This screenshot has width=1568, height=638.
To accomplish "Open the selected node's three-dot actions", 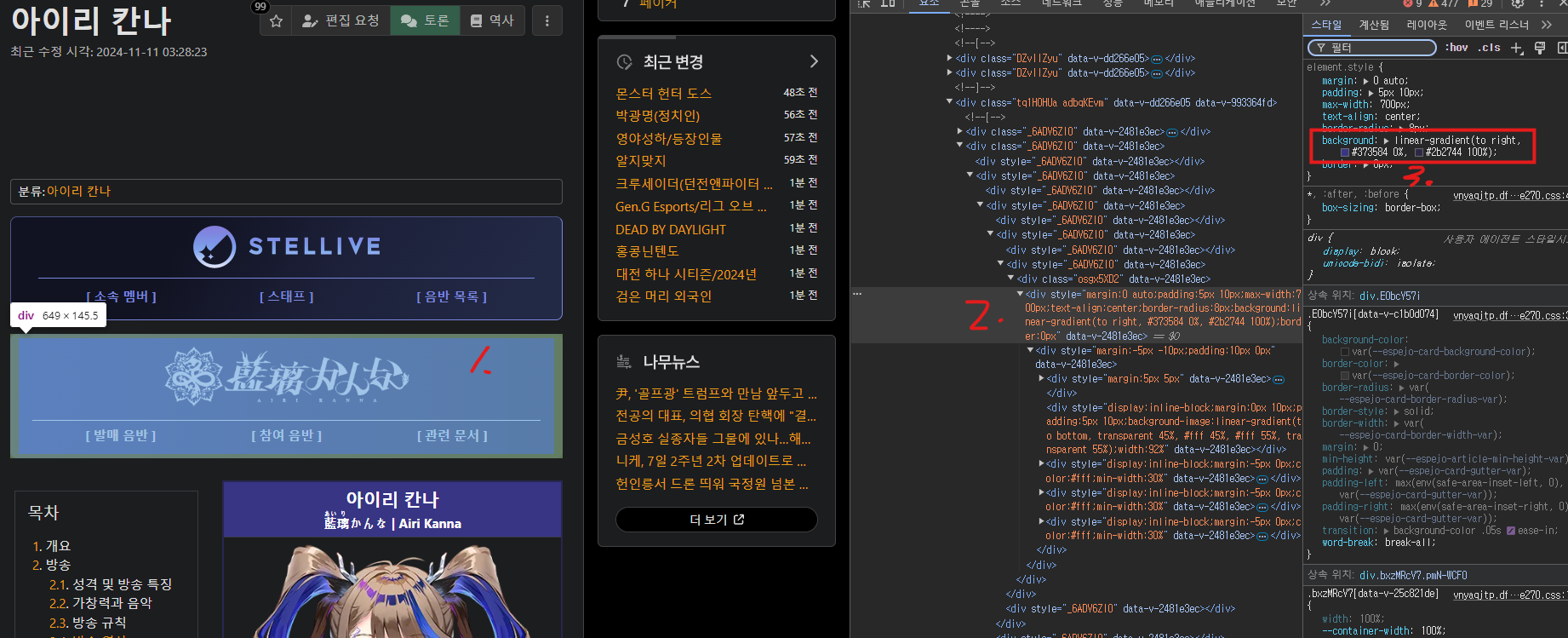I will pyautogui.click(x=857, y=294).
